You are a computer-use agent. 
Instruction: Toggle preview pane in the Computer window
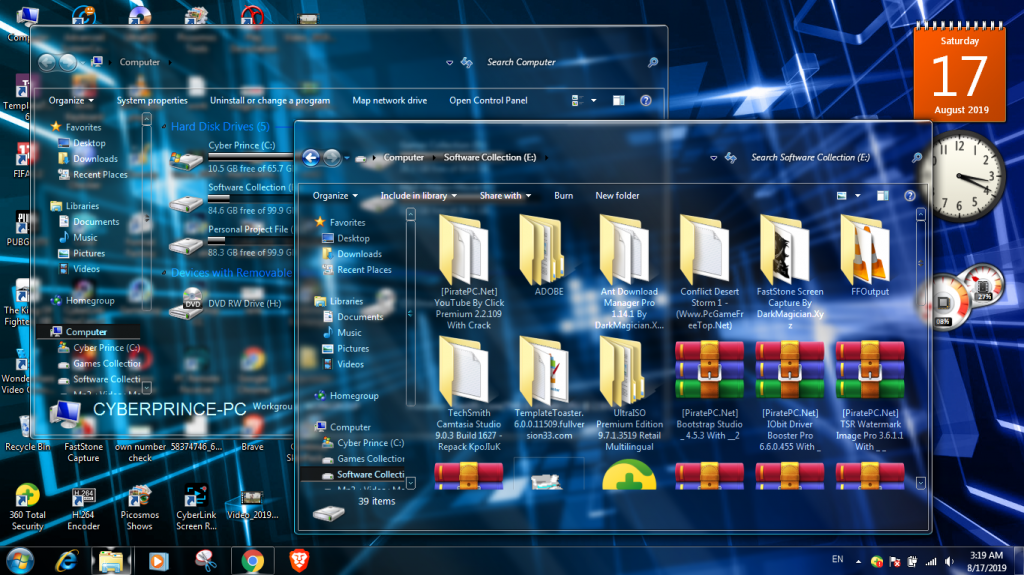pos(618,101)
